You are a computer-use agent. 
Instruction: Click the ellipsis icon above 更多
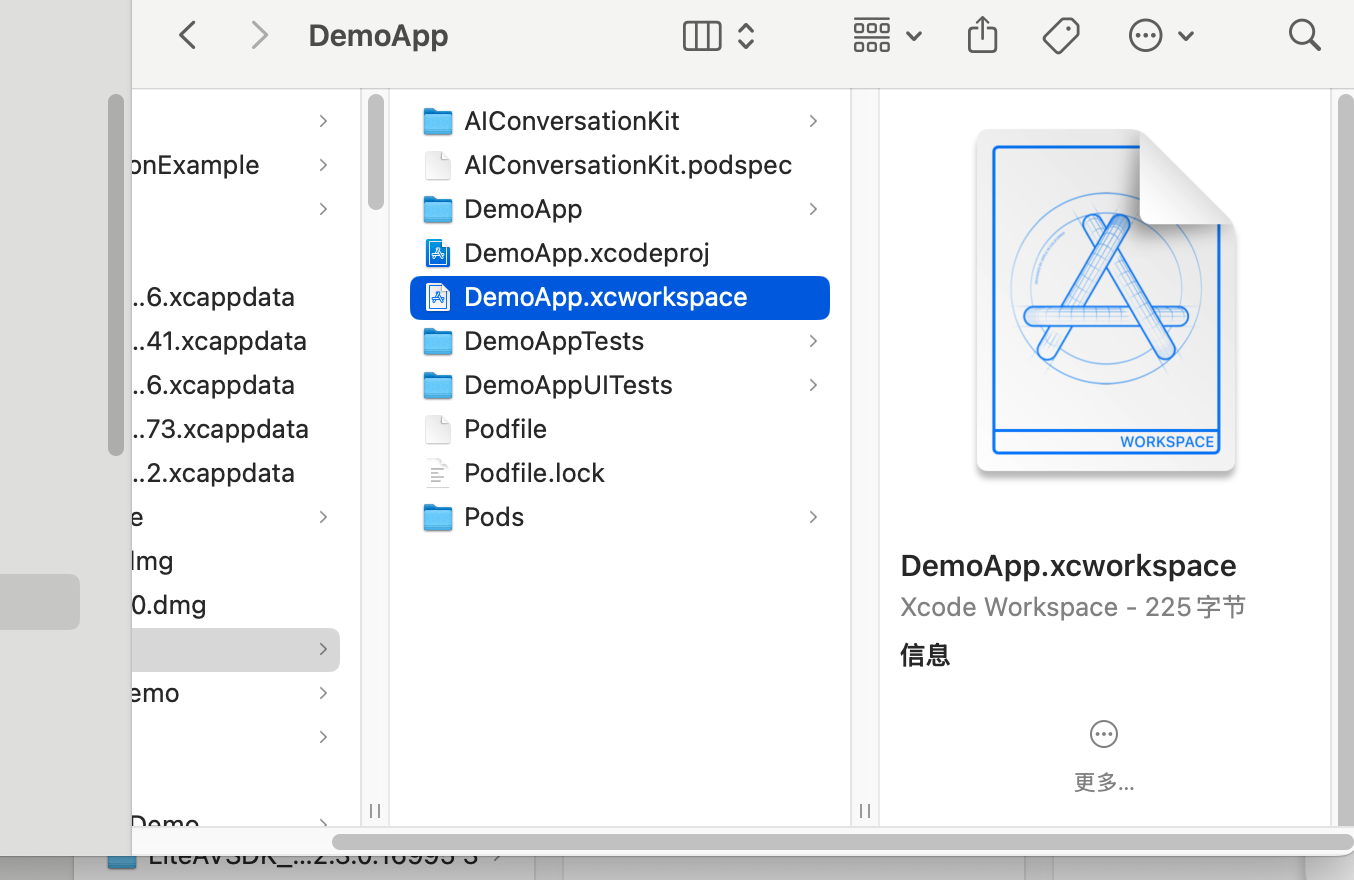click(x=1103, y=734)
